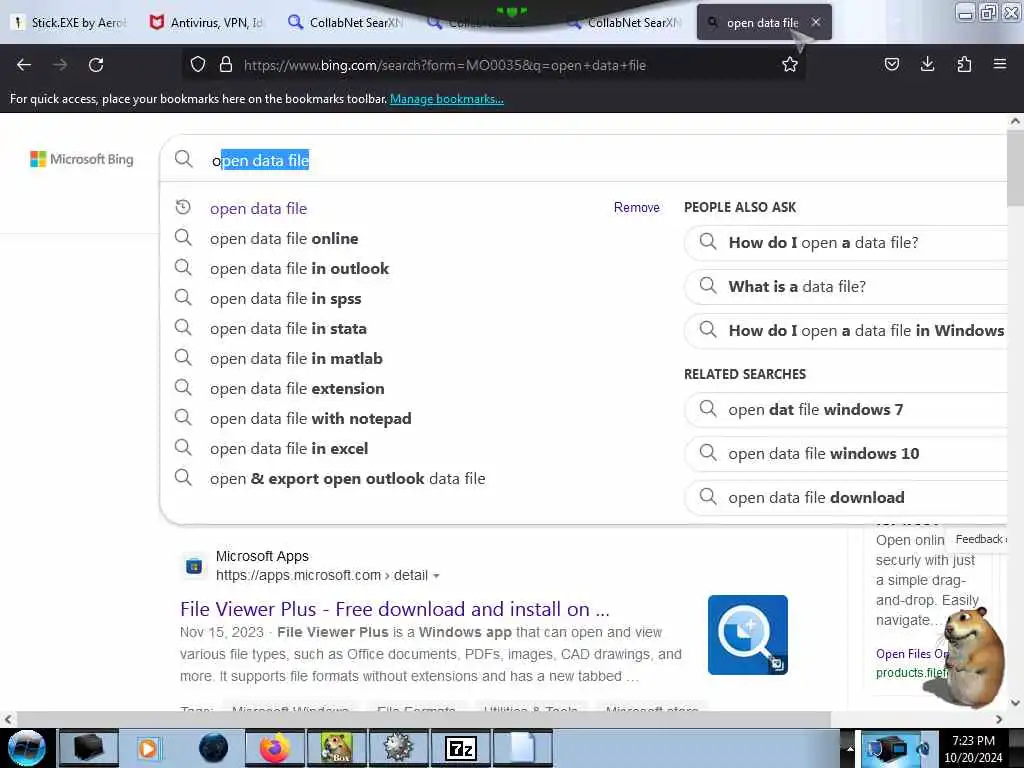Screen dimensions: 1024x768
Task: Switch to the Antivirus, VPN tab
Action: pos(206,22)
